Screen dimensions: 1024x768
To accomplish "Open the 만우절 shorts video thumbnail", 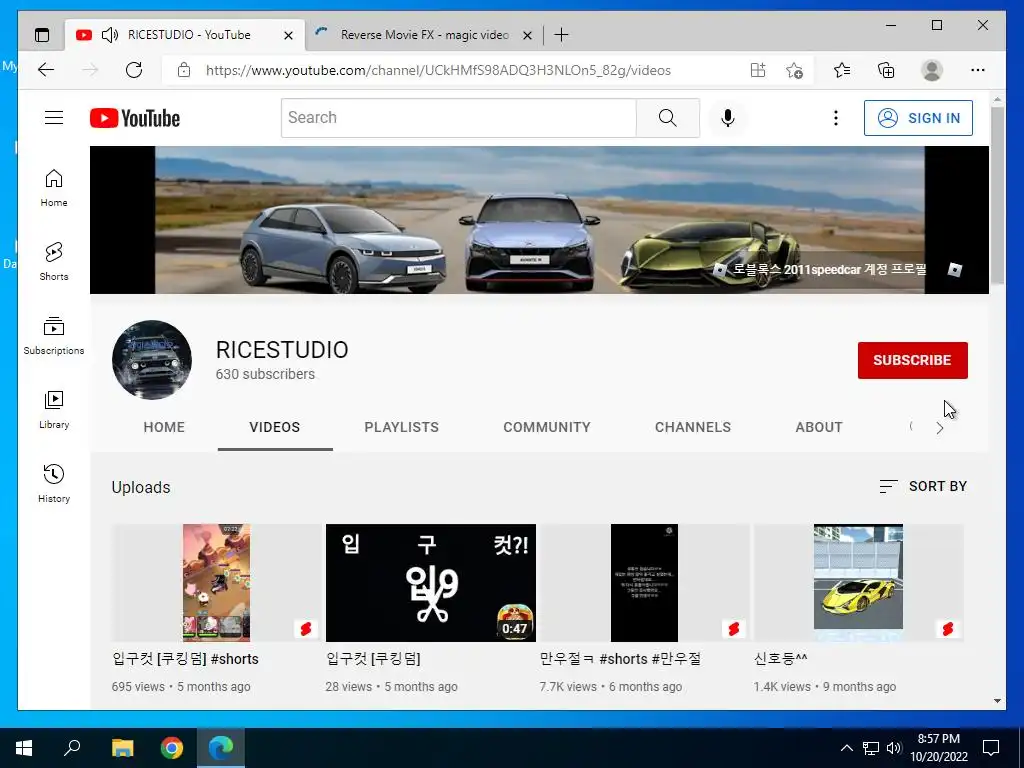I will (644, 583).
